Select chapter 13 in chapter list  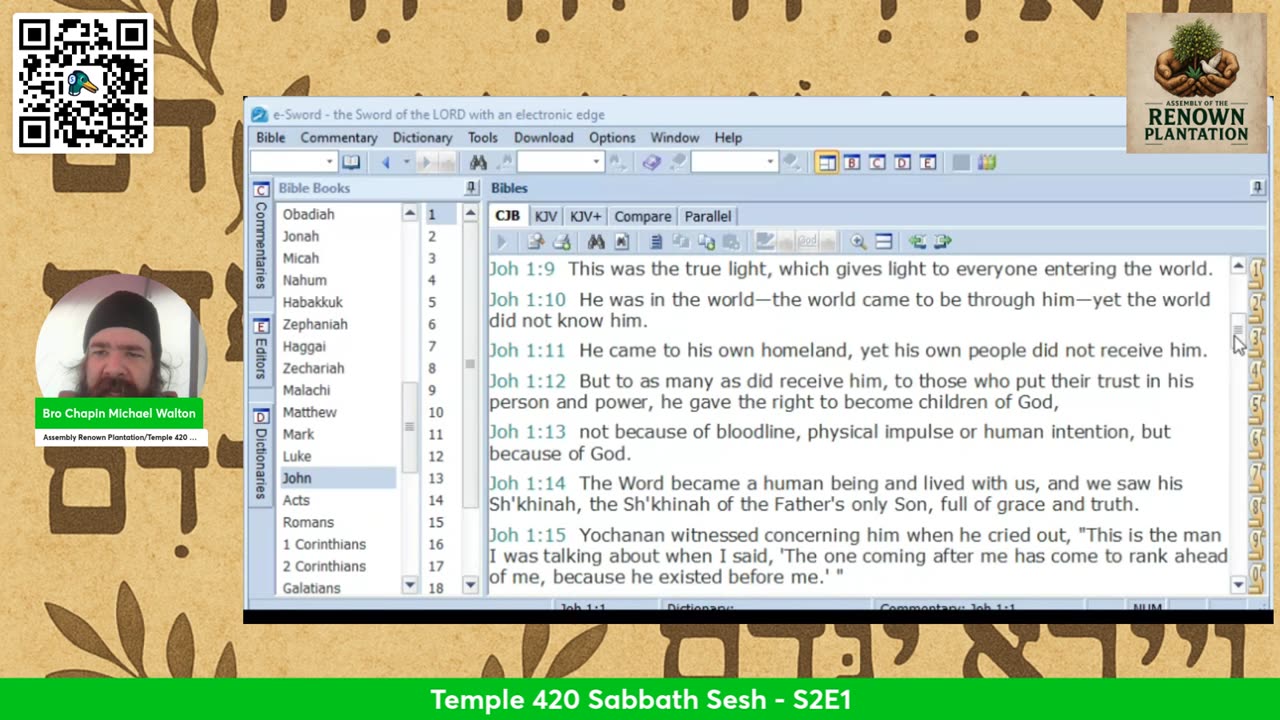coord(436,478)
